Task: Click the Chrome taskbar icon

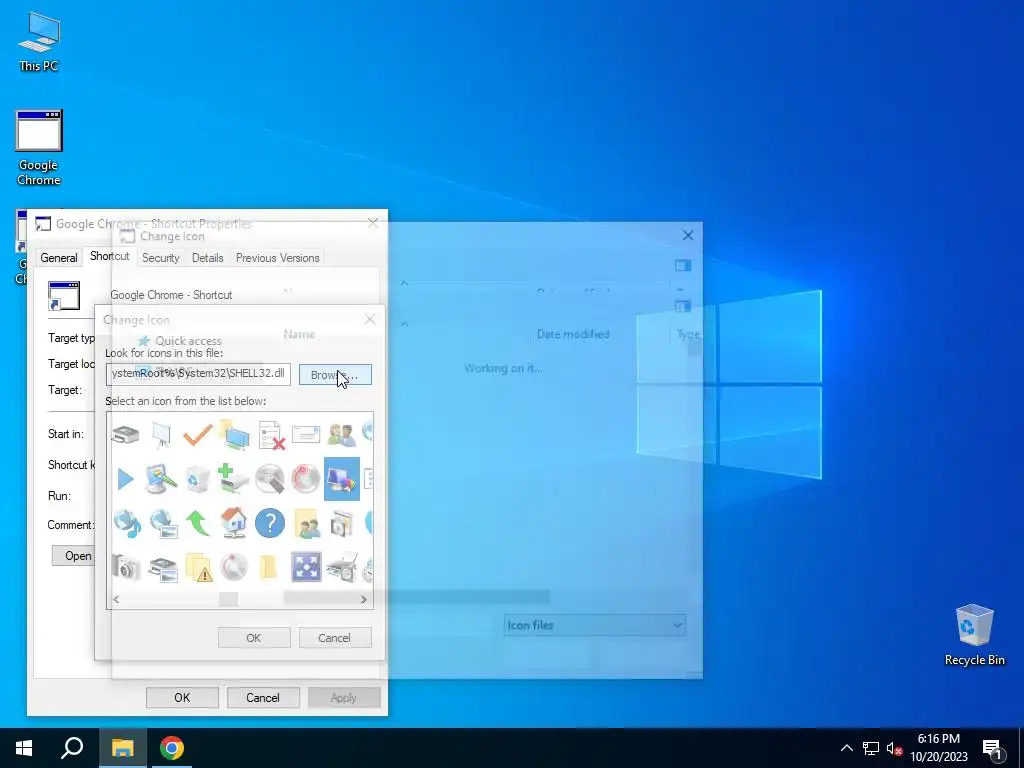Action: pyautogui.click(x=172, y=748)
